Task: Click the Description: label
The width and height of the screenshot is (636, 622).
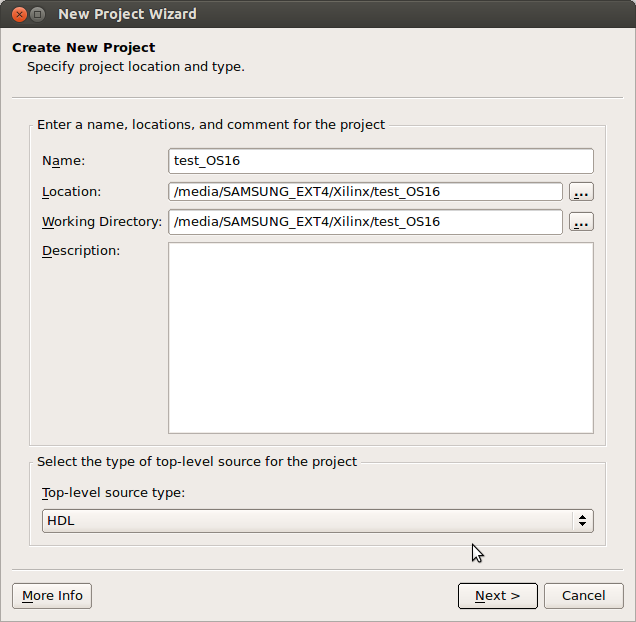Action: click(x=81, y=251)
